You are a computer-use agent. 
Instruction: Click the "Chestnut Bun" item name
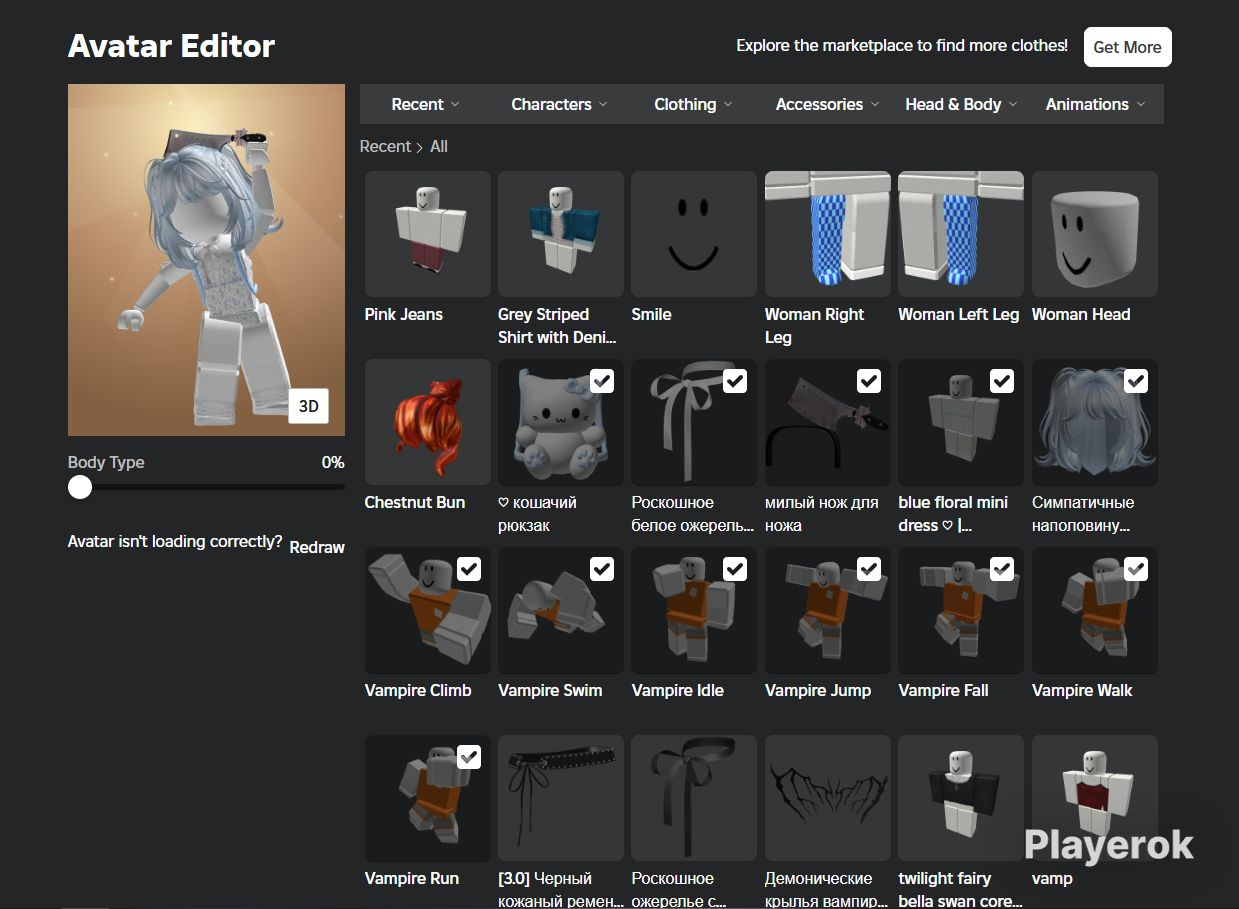click(415, 502)
